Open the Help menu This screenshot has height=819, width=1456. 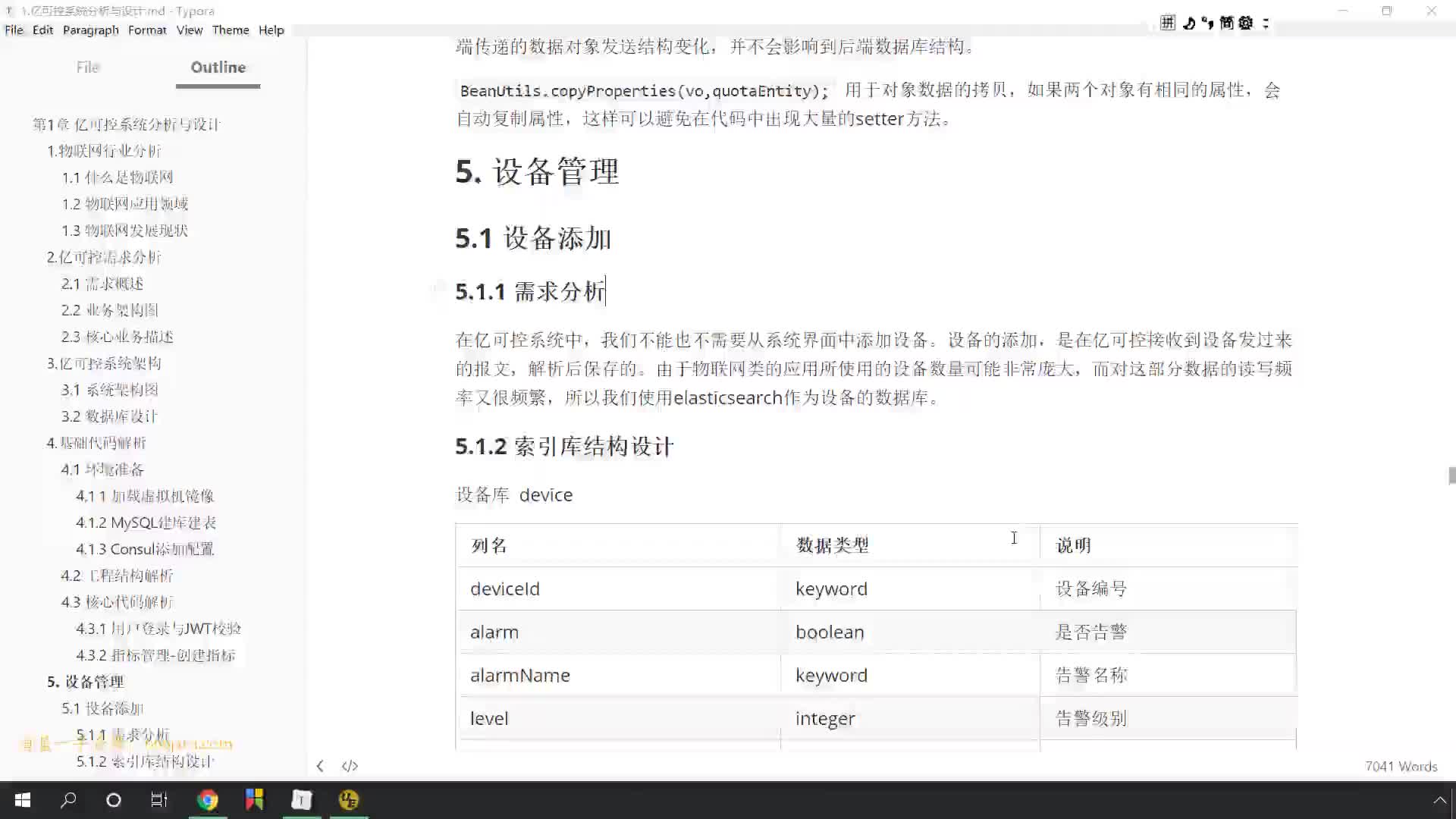pos(271,30)
